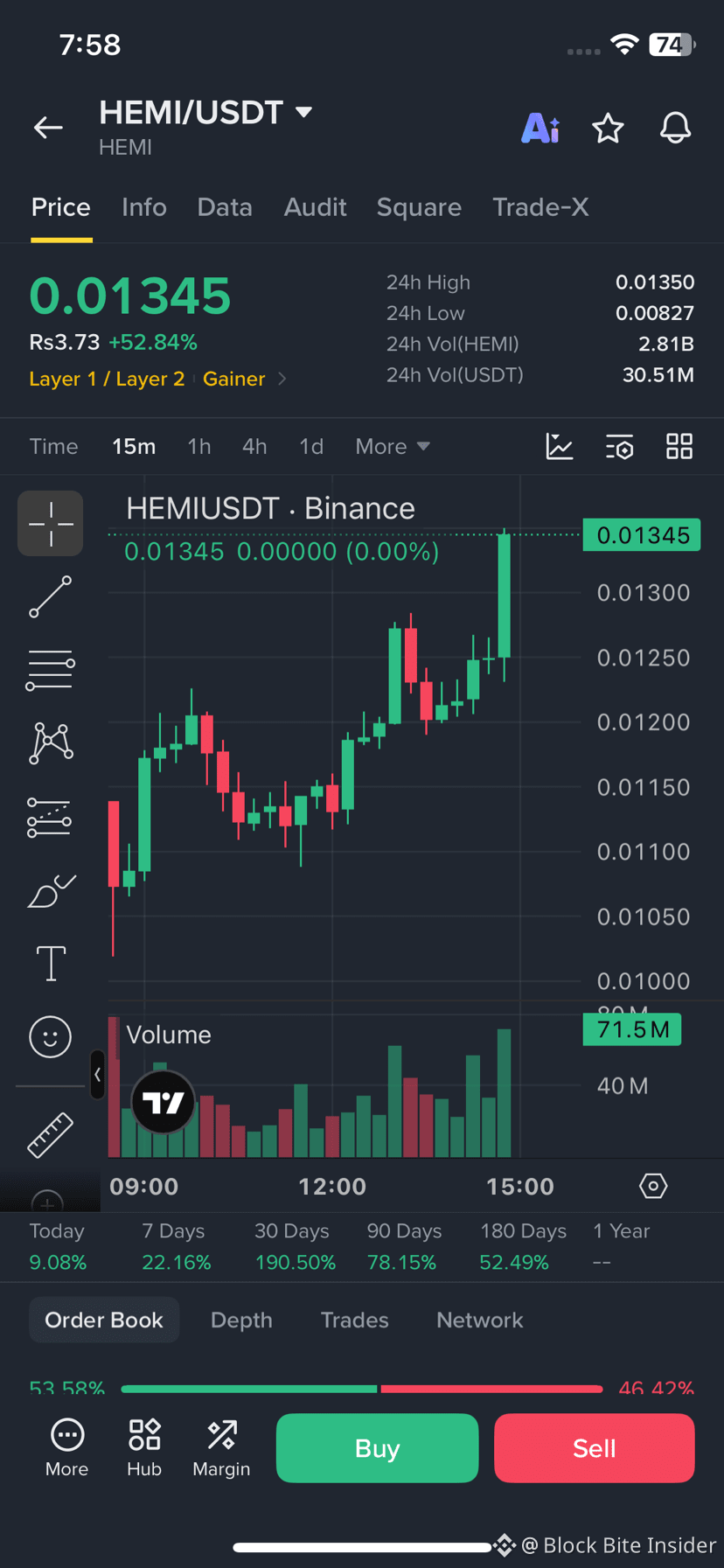Select the forecasting position tool

click(x=50, y=818)
